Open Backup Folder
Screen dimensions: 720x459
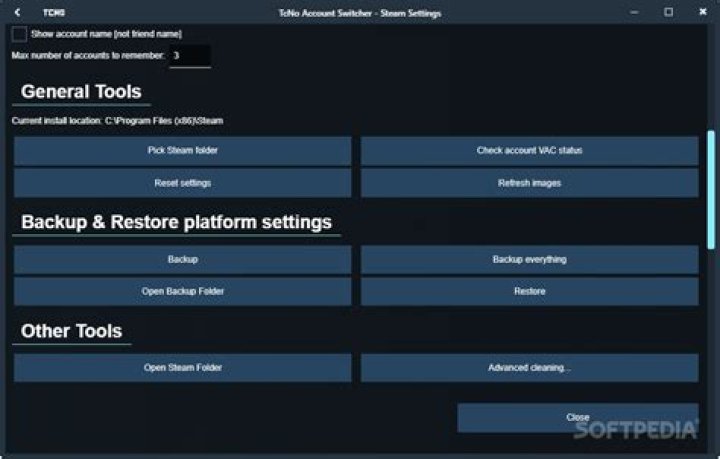point(183,291)
